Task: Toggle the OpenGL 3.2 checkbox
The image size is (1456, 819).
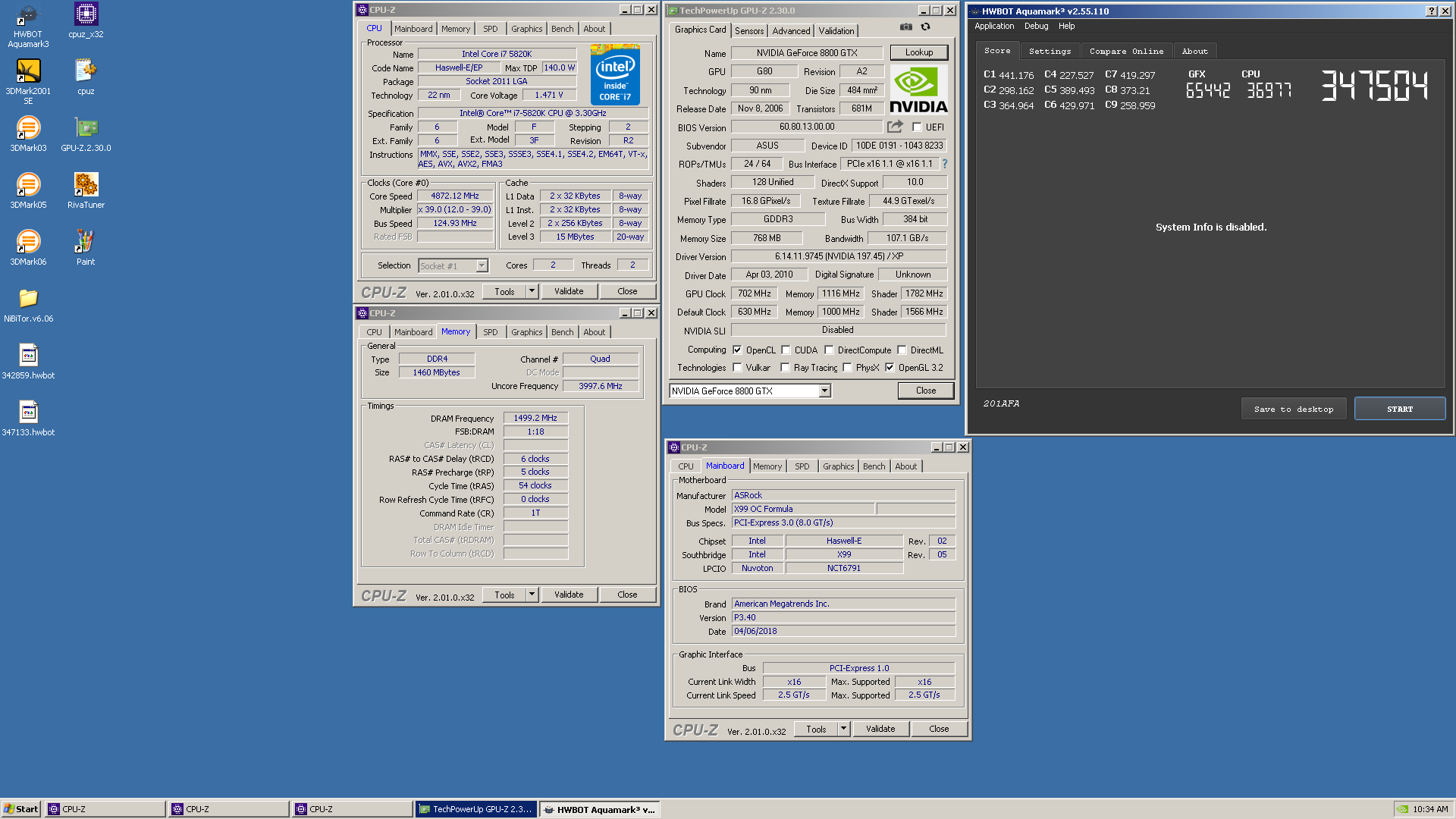Action: click(890, 368)
